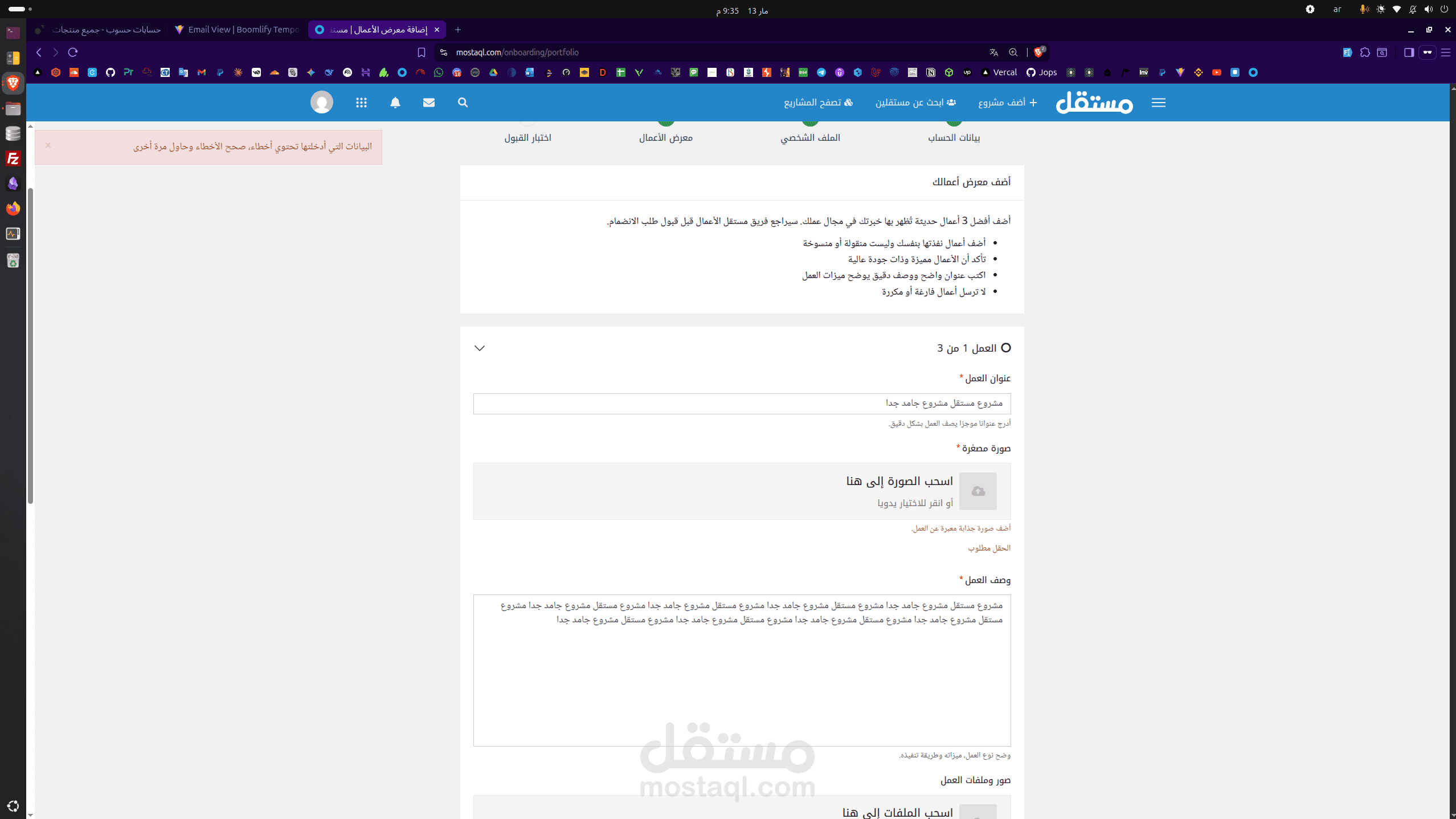Screen dimensions: 1456x819
Task: Open the Gmail bookmark icon
Action: 202,72
